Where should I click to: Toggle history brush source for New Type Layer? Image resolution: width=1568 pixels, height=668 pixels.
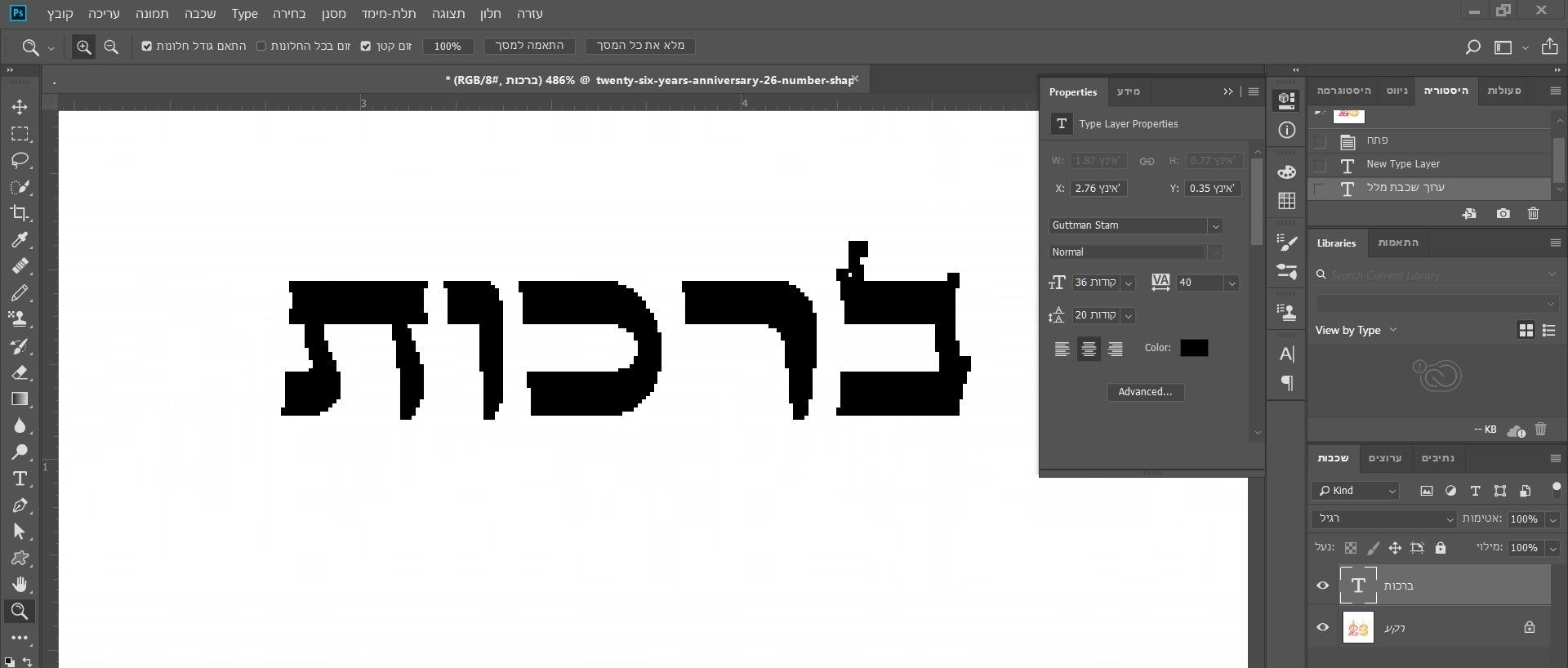pos(1320,165)
